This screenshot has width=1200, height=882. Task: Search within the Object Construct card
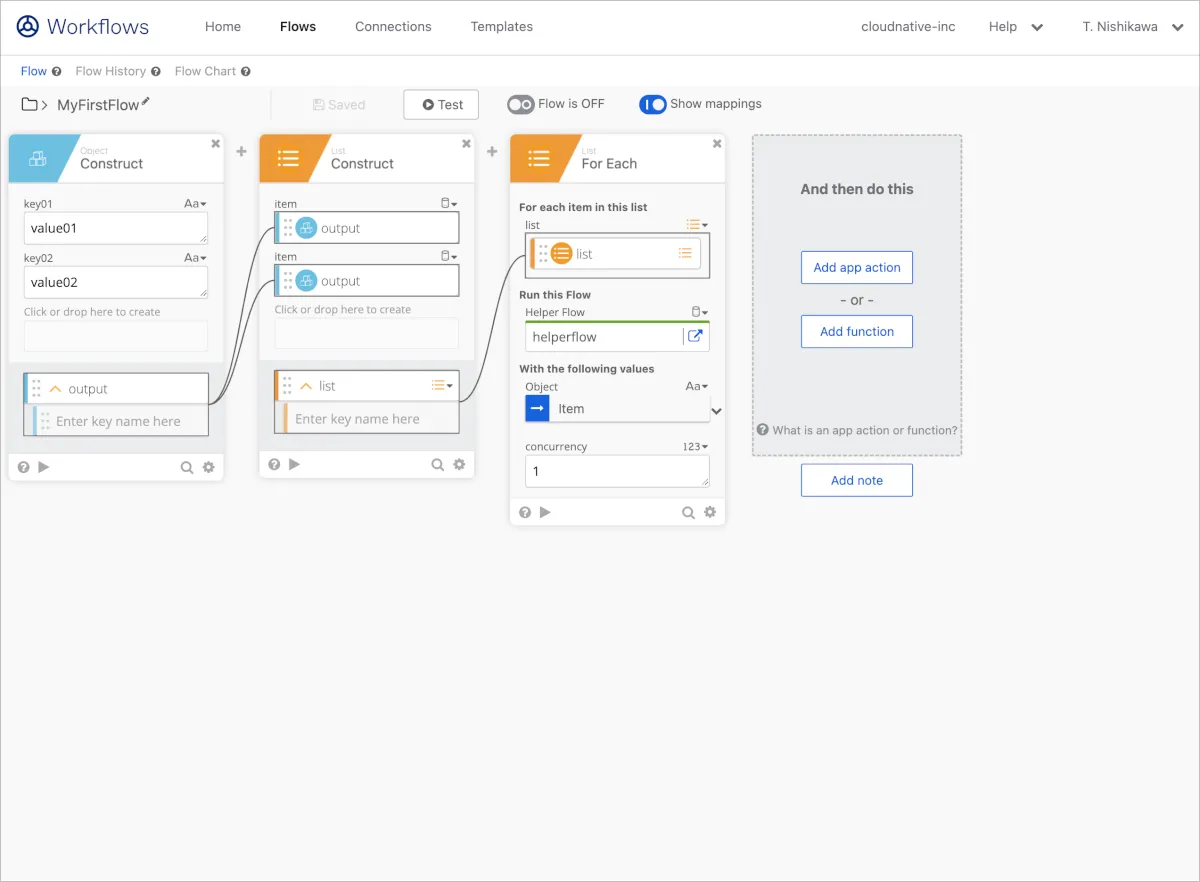tap(187, 467)
